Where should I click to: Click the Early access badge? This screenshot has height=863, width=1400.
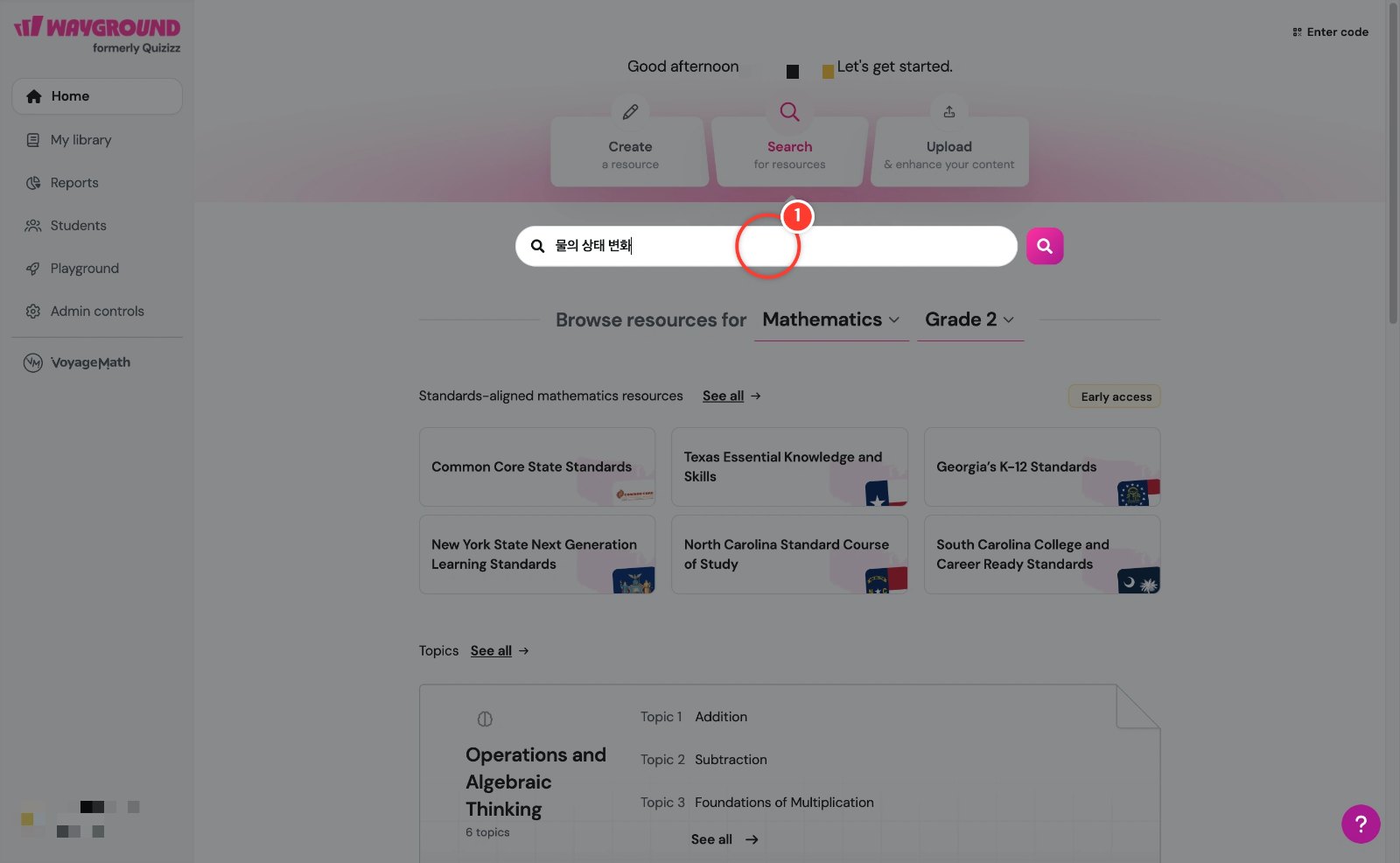click(1116, 396)
